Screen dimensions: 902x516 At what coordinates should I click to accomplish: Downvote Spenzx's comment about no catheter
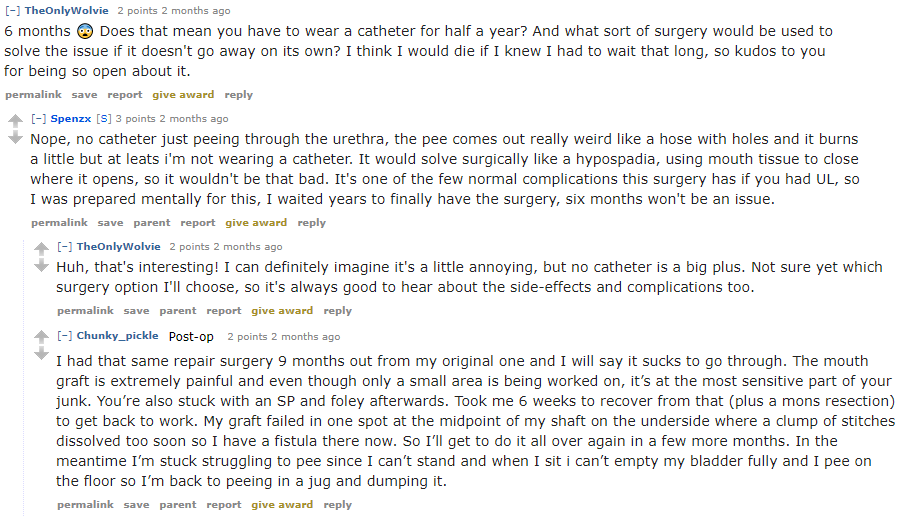pyautogui.click(x=15, y=137)
